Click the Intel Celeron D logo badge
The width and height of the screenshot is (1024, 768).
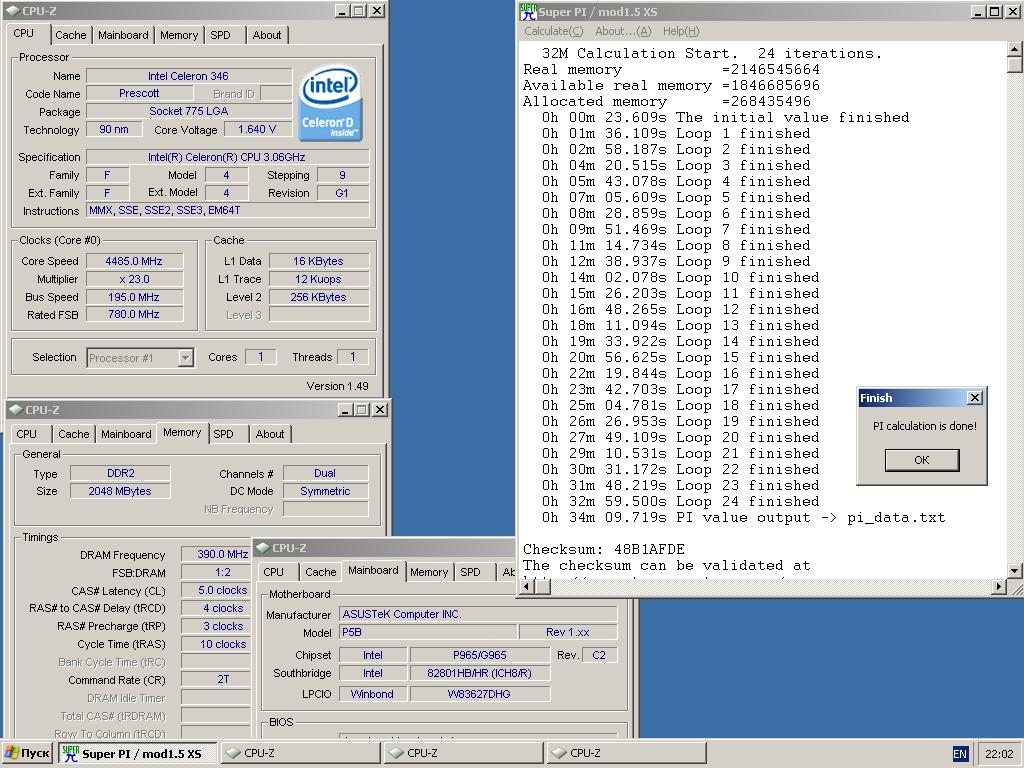click(330, 103)
